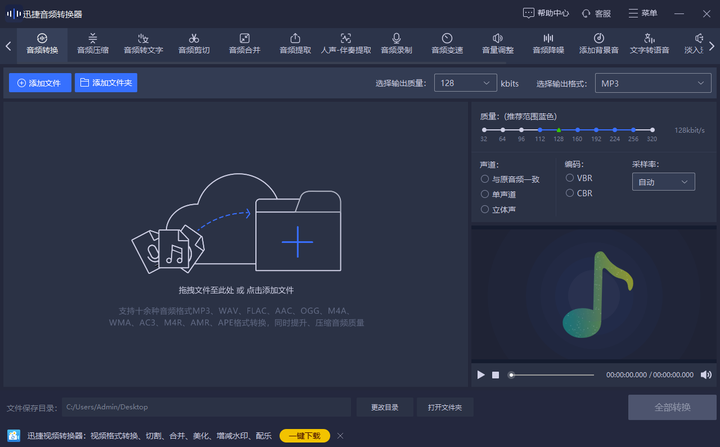Open the 音频降噪 noise reduction tool

[548, 44]
